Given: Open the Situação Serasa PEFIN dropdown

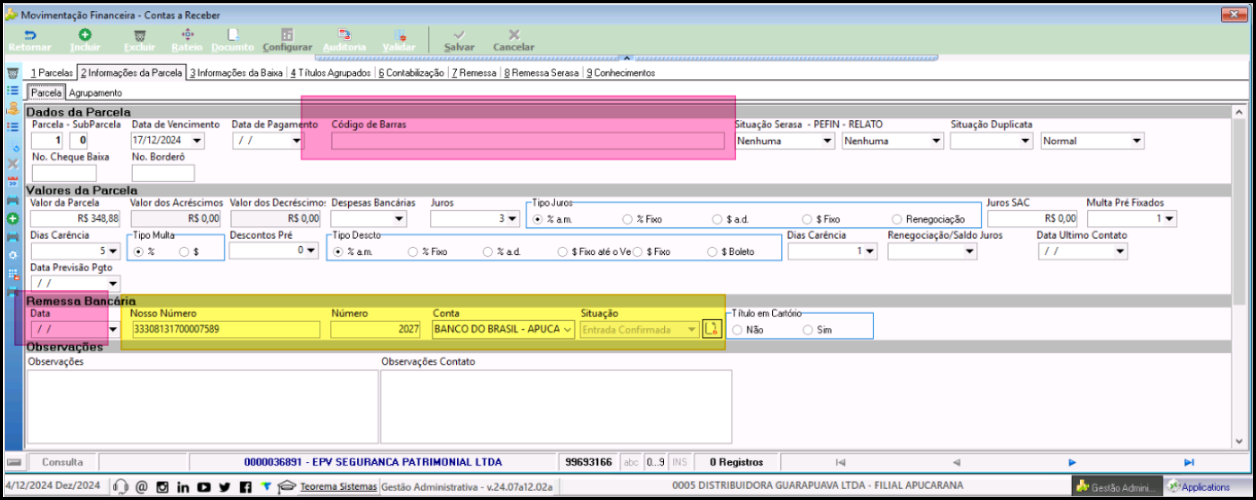Looking at the screenshot, I should point(826,141).
